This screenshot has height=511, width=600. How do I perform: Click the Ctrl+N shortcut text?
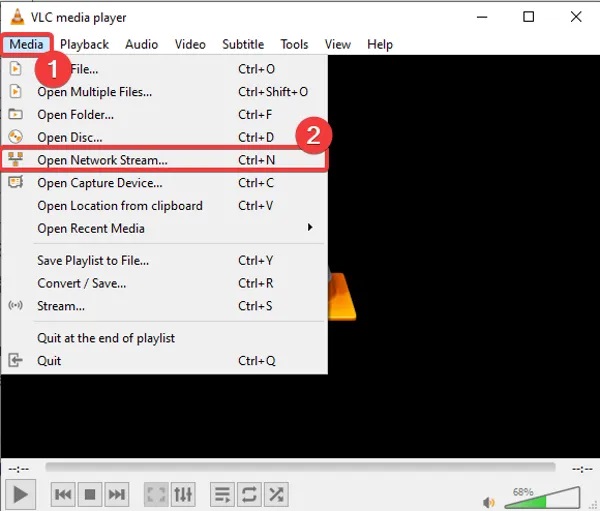click(x=257, y=160)
